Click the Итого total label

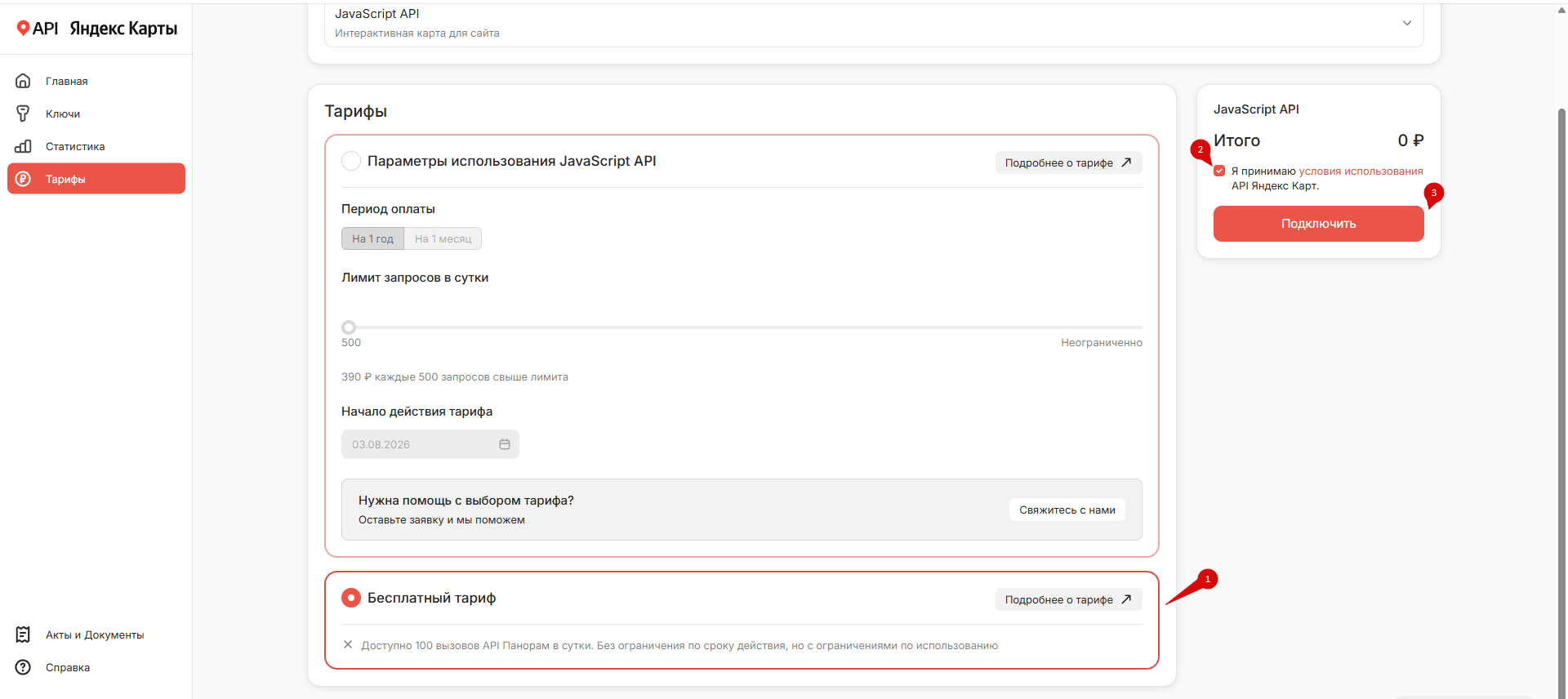[1236, 140]
